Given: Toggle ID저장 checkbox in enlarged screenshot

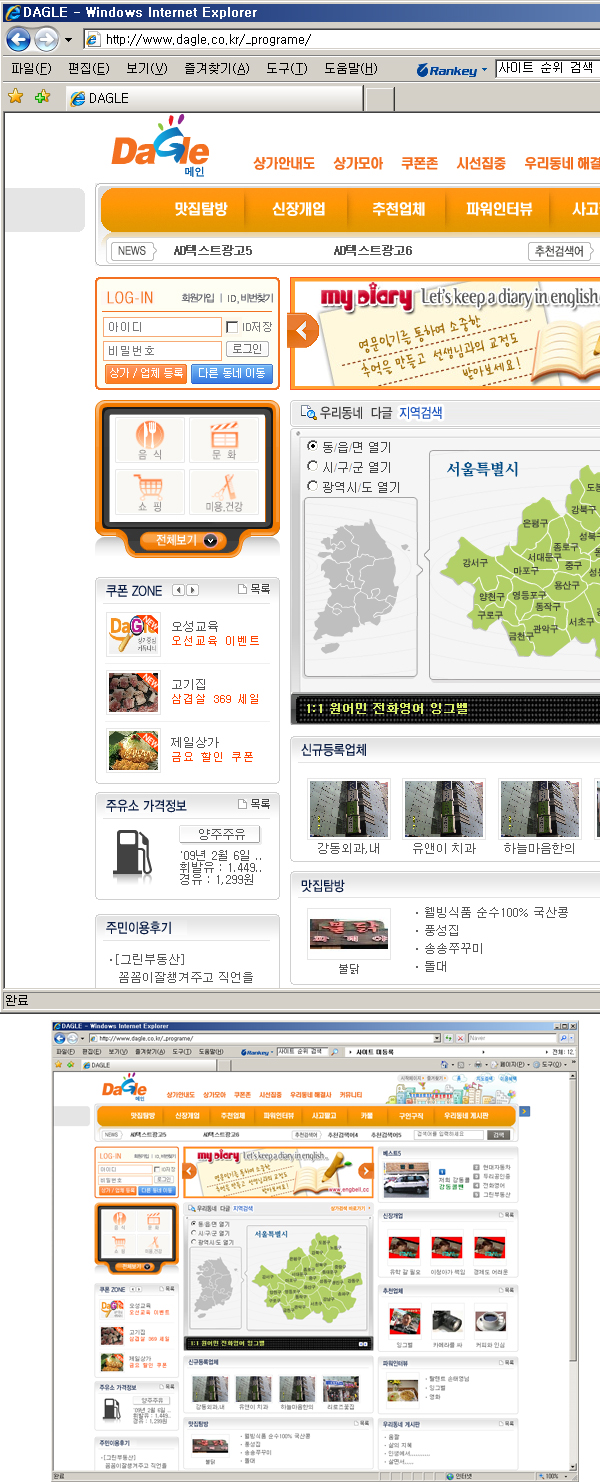Looking at the screenshot, I should point(232,327).
